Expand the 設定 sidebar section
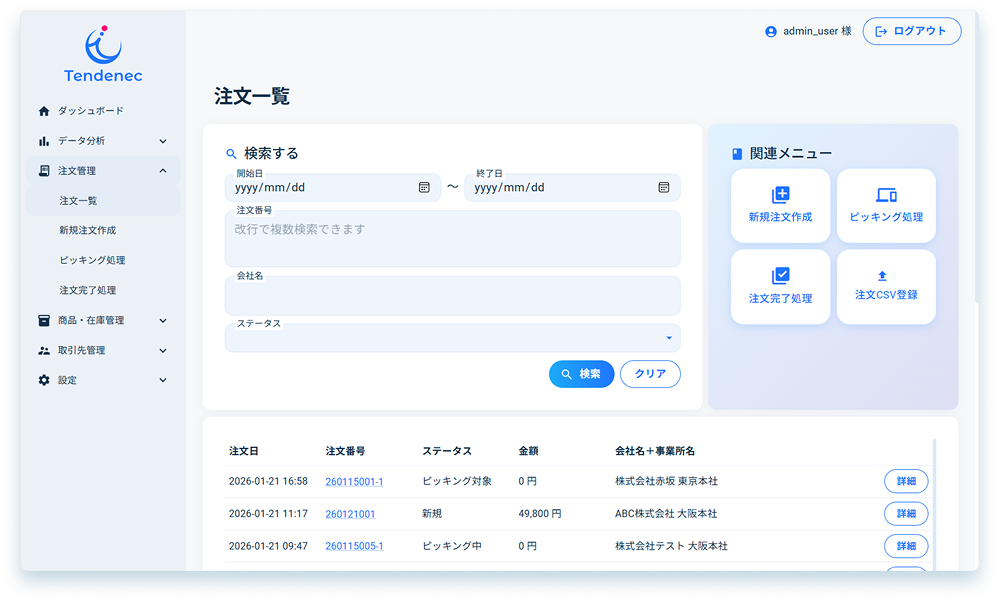Image resolution: width=999 pixels, height=601 pixels. (163, 380)
